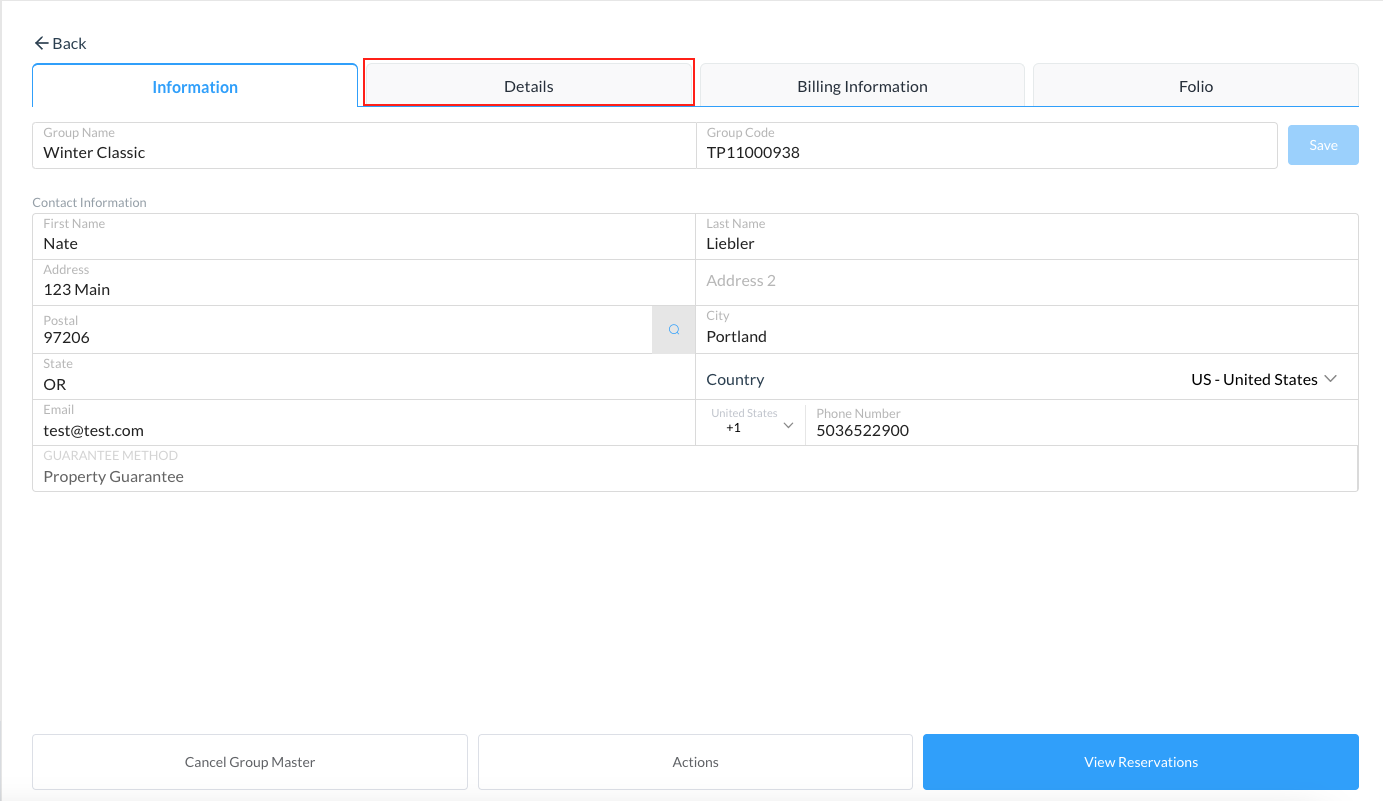Click the Save button
The image size is (1383, 801).
coord(1322,144)
